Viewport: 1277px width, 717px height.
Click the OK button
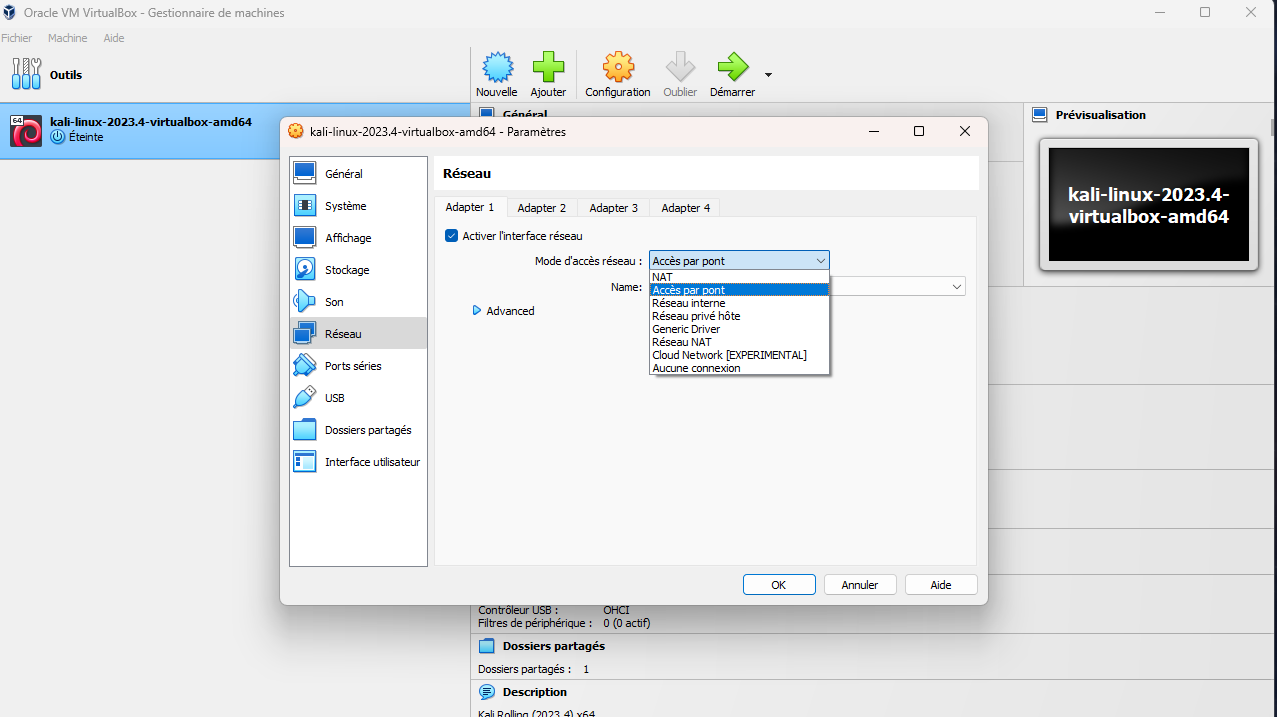click(x=778, y=585)
